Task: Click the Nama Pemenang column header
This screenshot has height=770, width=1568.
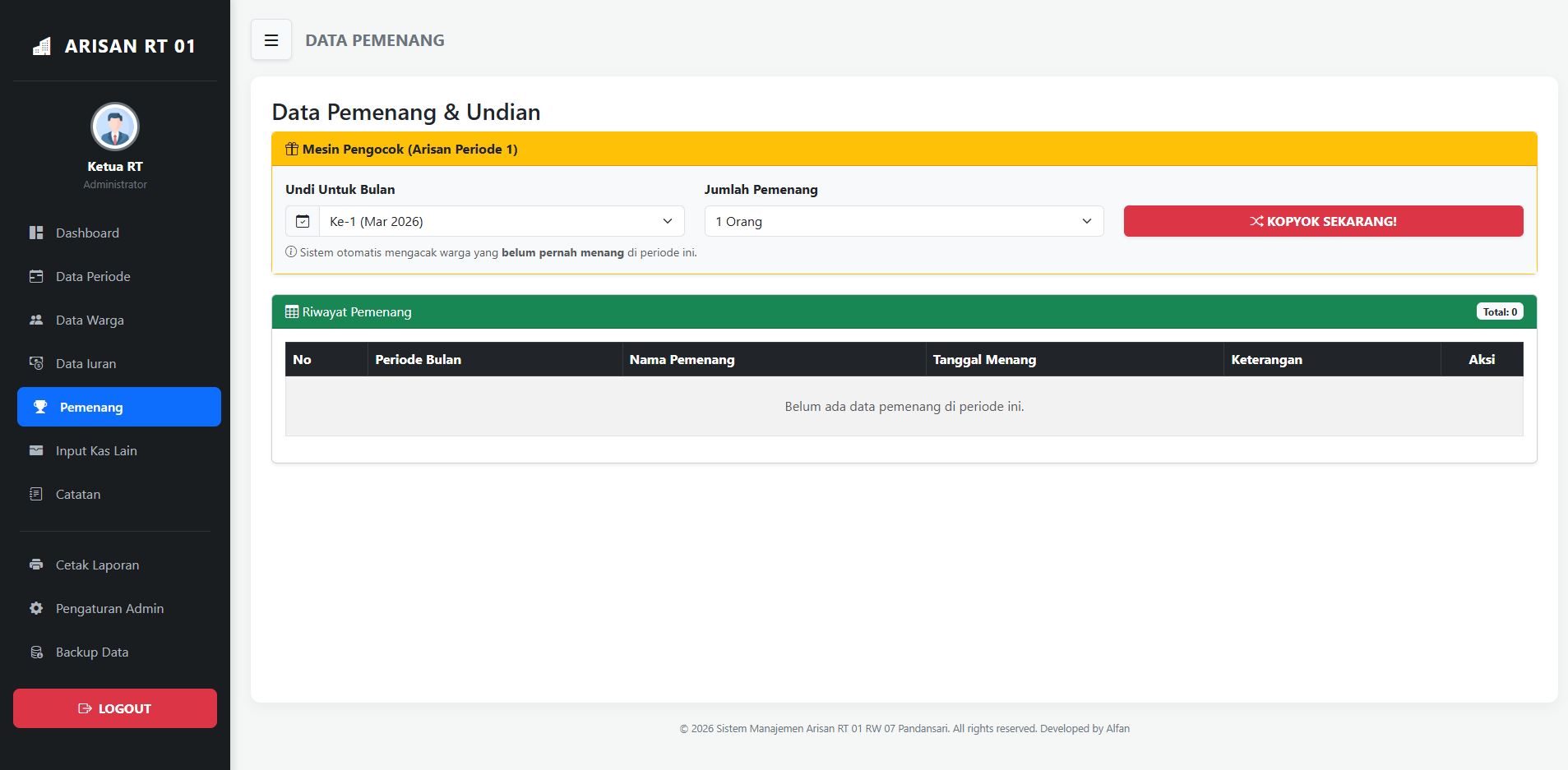Action: point(682,359)
